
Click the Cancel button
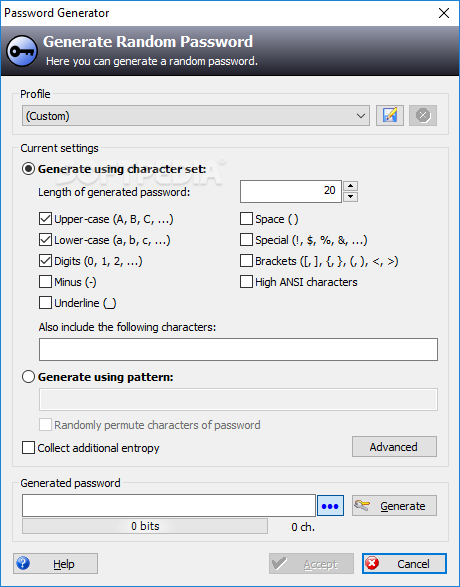tap(404, 563)
